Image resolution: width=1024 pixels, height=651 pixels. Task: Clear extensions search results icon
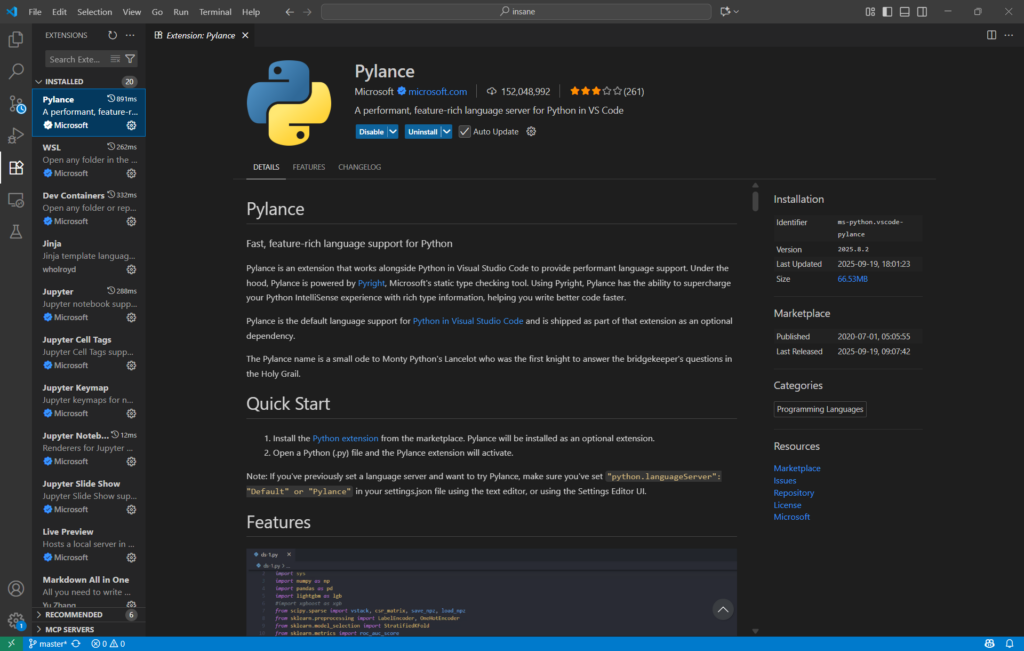point(115,59)
